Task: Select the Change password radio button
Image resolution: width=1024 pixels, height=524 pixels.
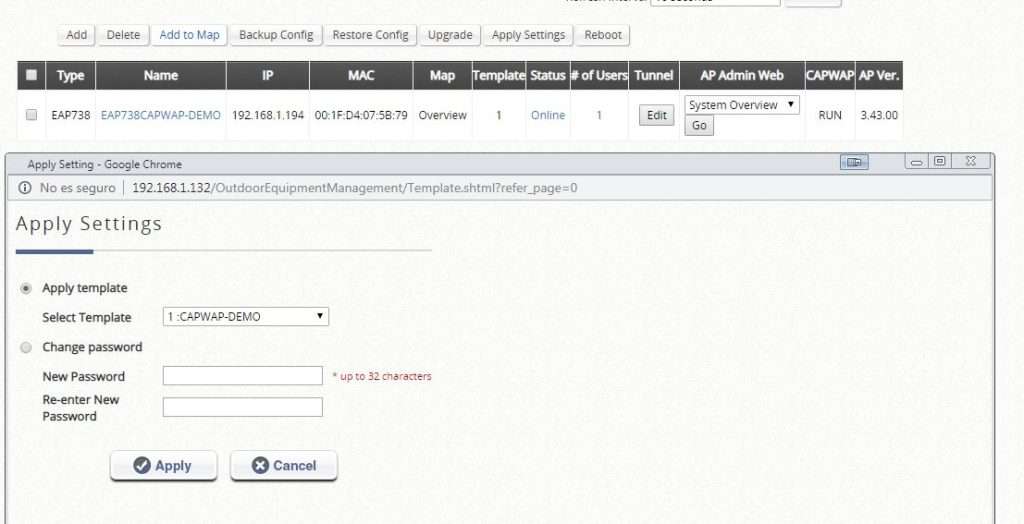Action: pos(26,348)
